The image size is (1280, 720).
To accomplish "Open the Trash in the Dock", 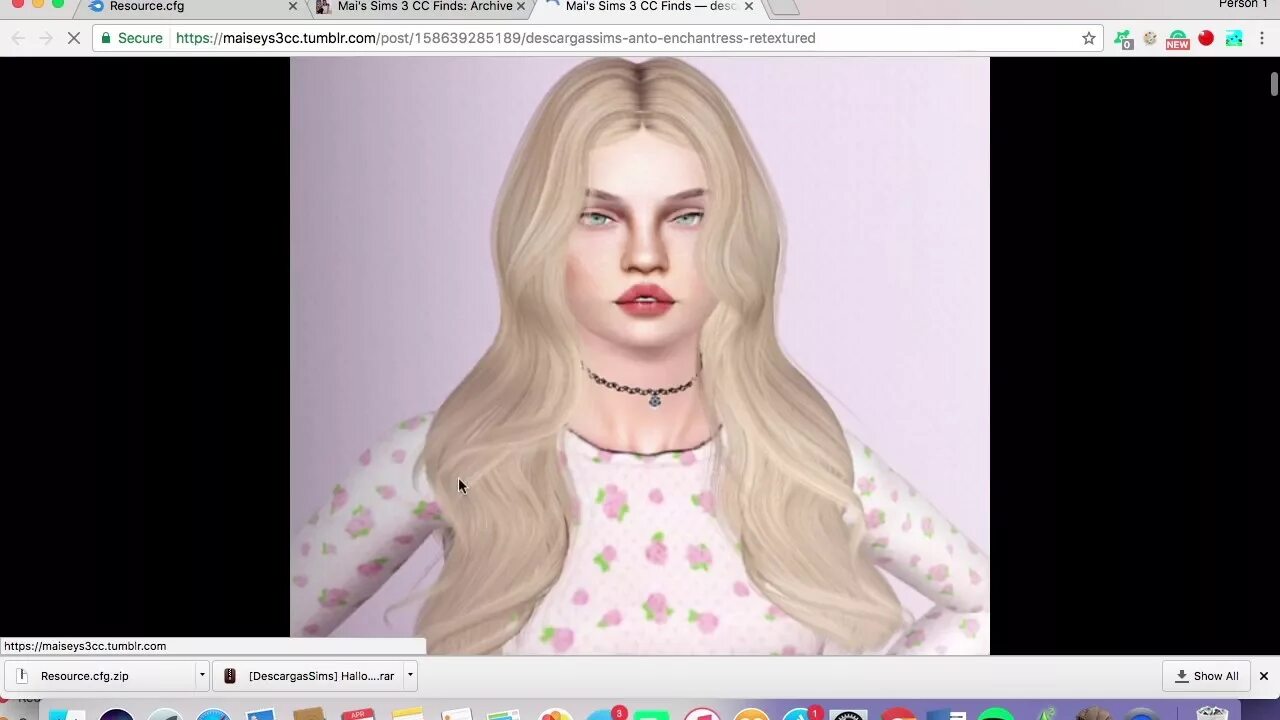I will (1212, 713).
